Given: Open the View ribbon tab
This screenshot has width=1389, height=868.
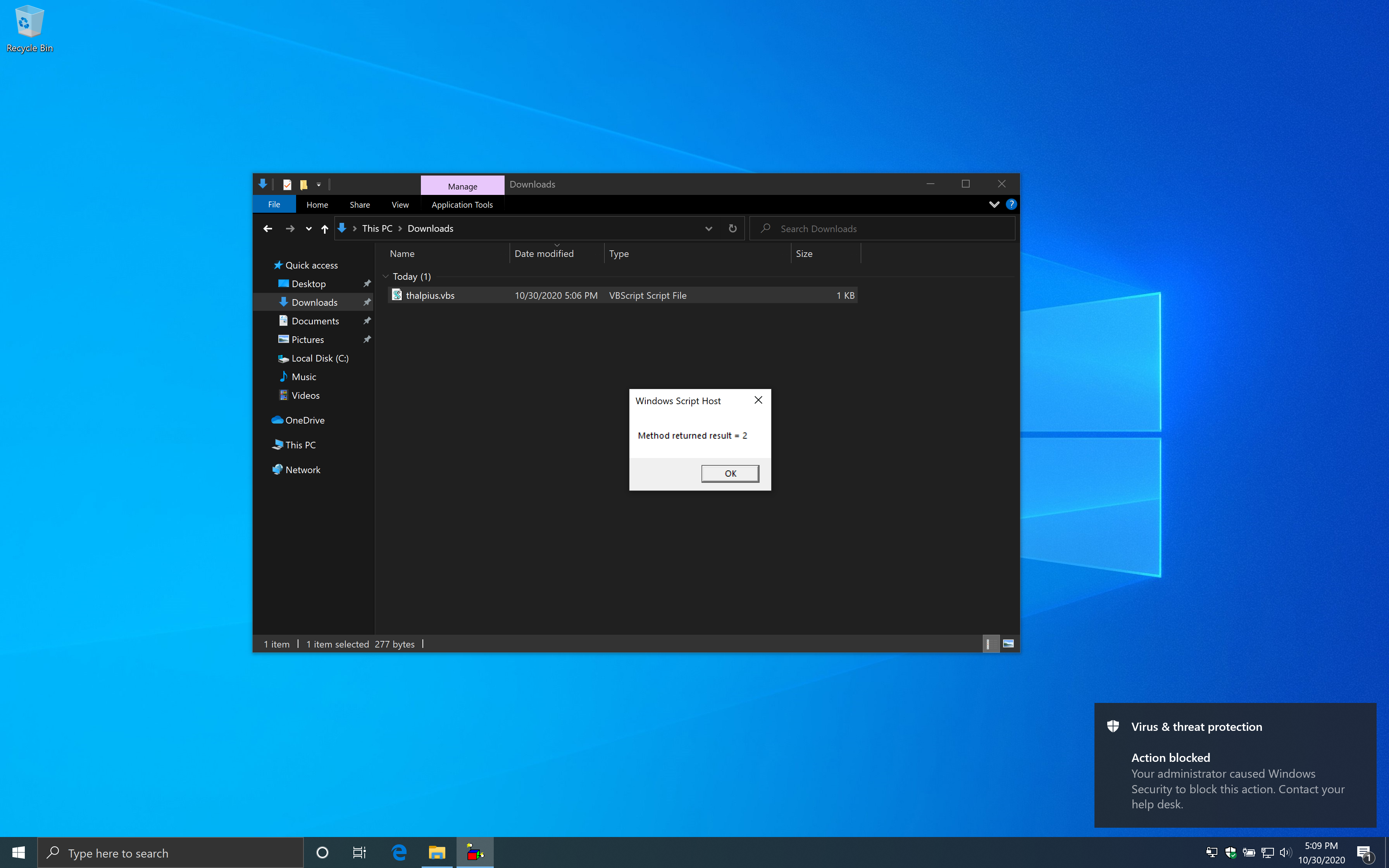Looking at the screenshot, I should point(400,204).
